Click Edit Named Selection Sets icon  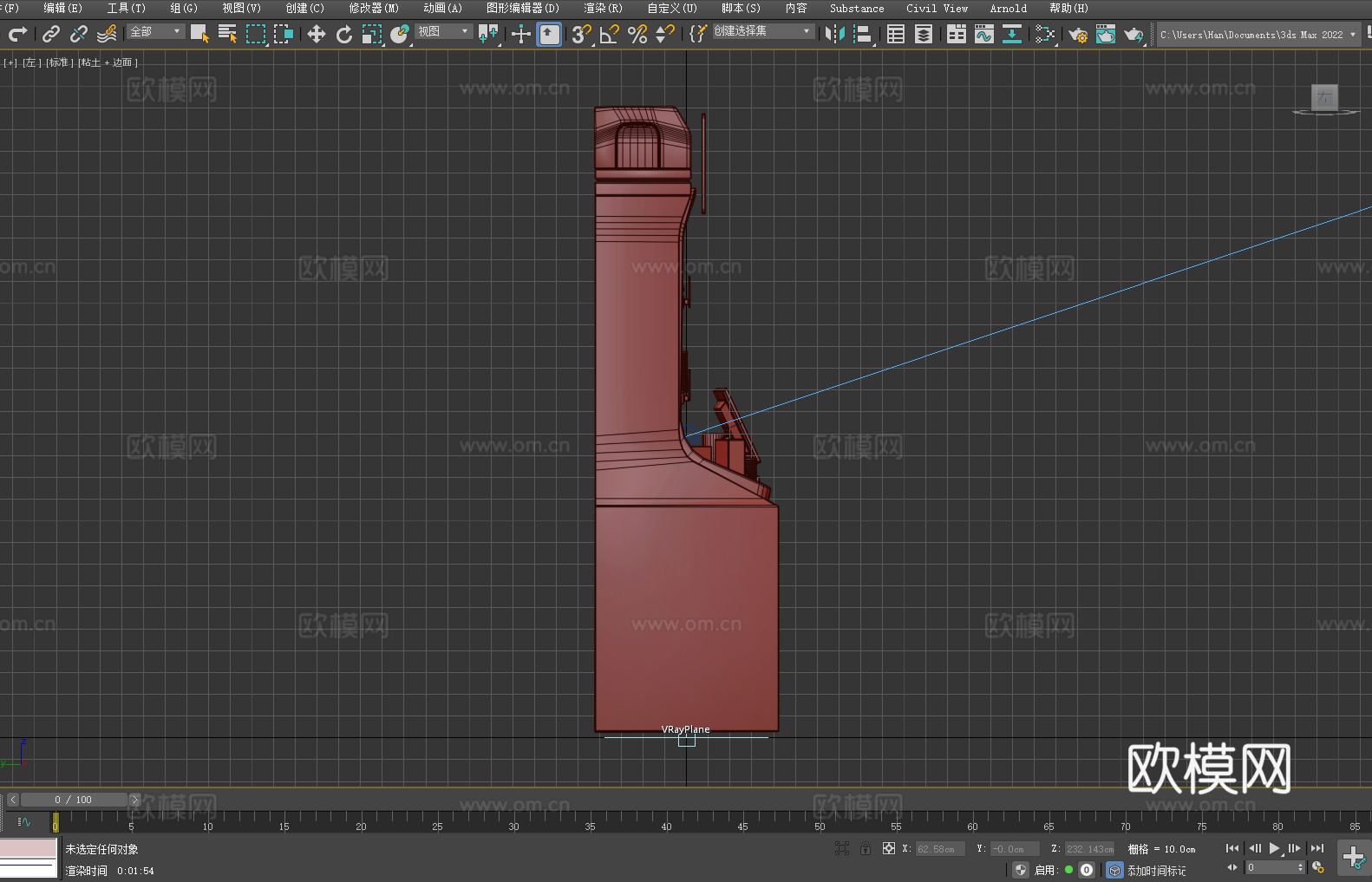698,34
